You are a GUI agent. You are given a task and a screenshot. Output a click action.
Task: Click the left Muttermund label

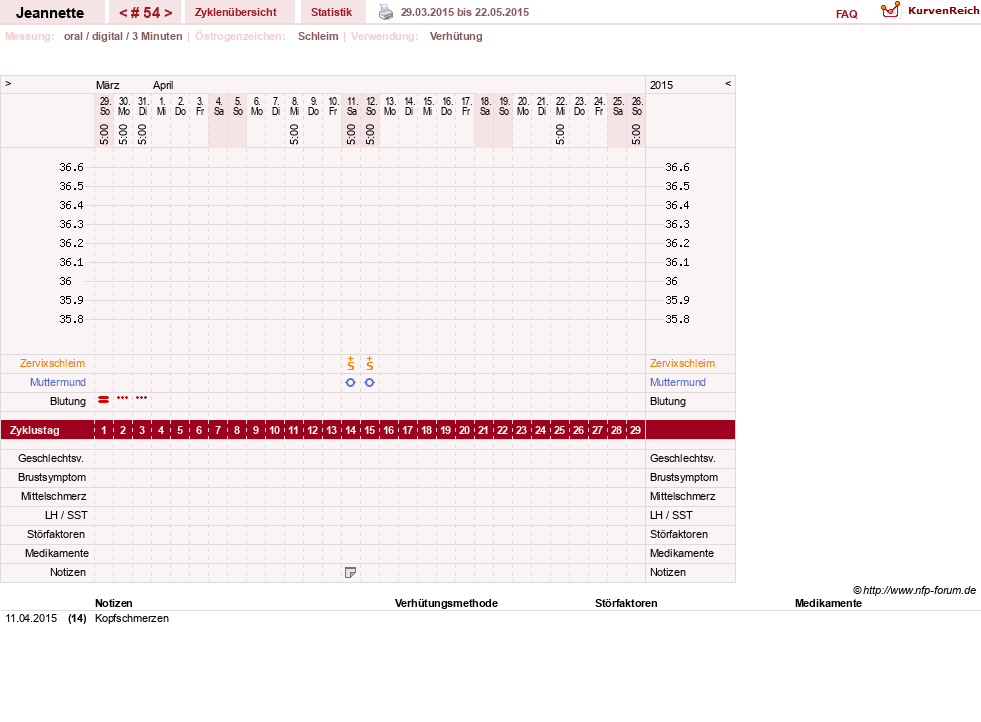58,382
